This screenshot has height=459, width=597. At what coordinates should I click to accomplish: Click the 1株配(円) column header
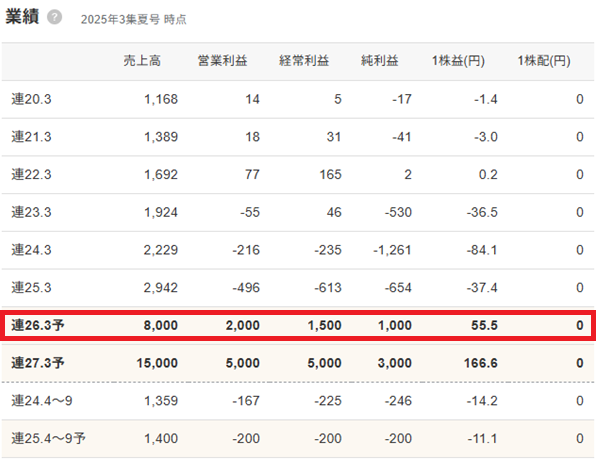544,61
